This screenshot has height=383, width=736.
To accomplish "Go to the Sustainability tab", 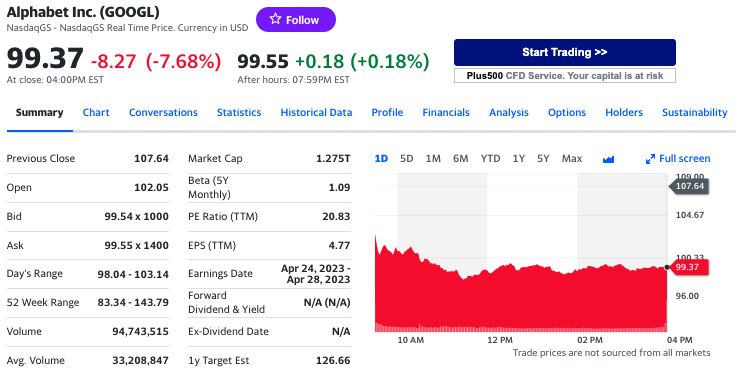I will point(695,113).
